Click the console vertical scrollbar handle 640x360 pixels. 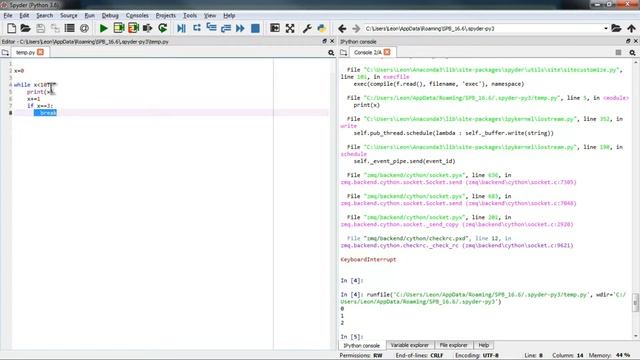click(x=636, y=302)
